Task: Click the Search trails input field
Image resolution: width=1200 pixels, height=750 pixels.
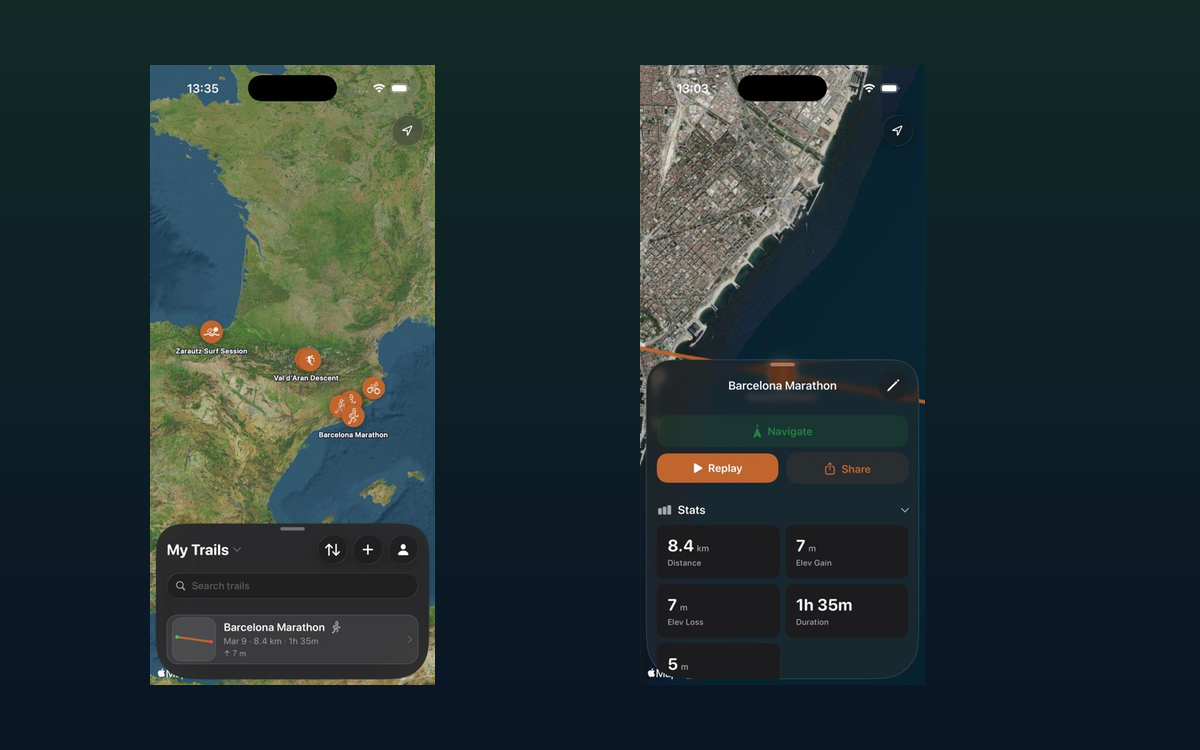Action: point(292,586)
